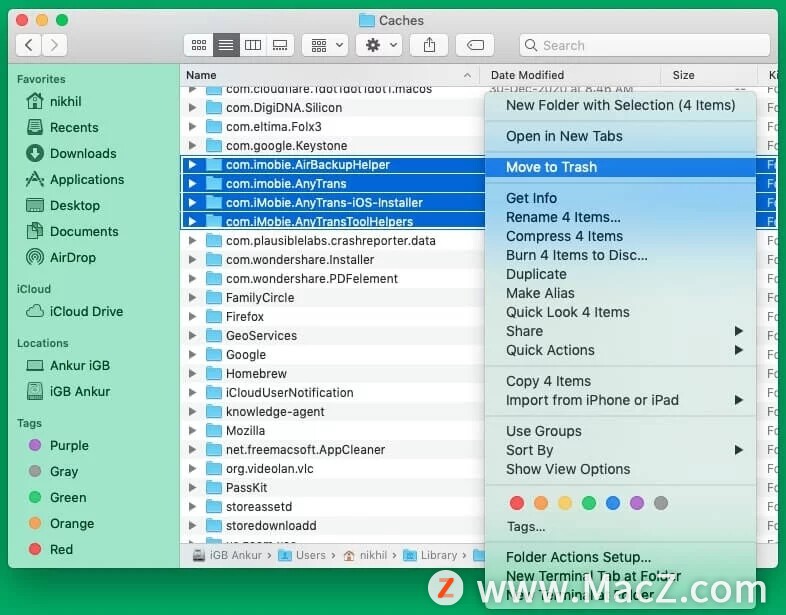The width and height of the screenshot is (786, 615).
Task: Switch to gallery view
Action: 280,46
